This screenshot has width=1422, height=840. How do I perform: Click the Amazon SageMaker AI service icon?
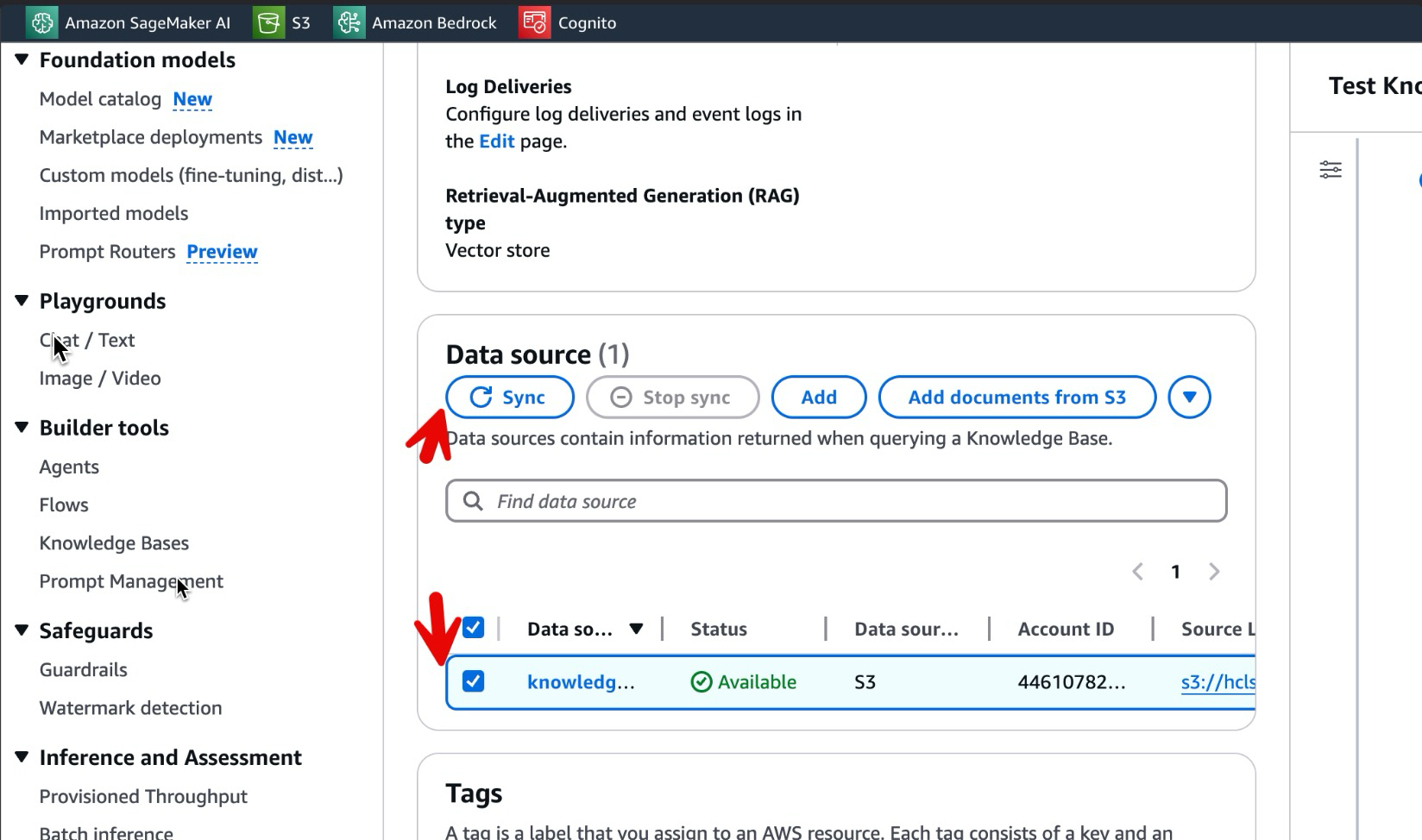click(41, 22)
